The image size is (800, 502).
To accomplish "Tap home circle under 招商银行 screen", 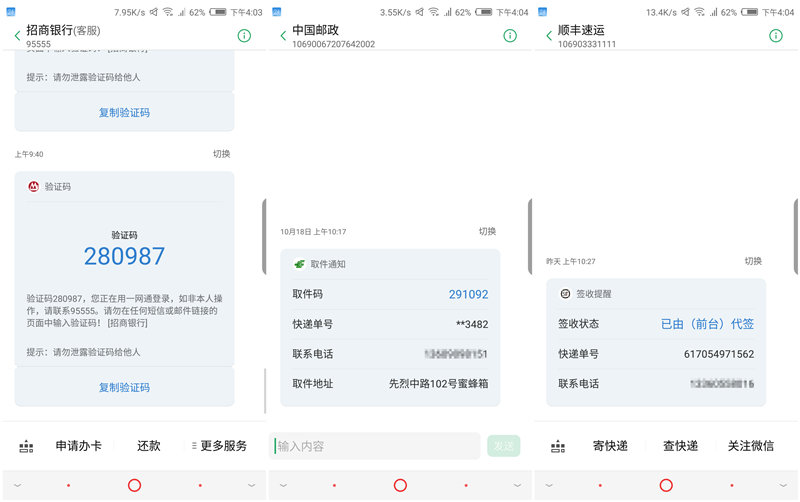I will (134, 485).
